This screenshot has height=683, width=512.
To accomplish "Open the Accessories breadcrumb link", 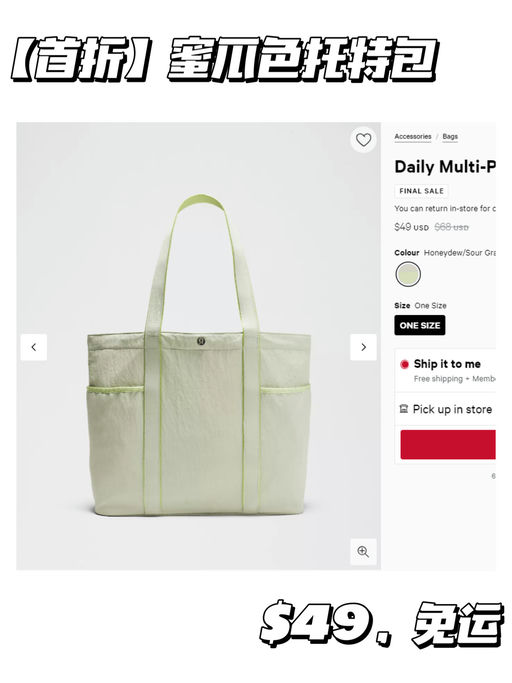I will [x=413, y=137].
